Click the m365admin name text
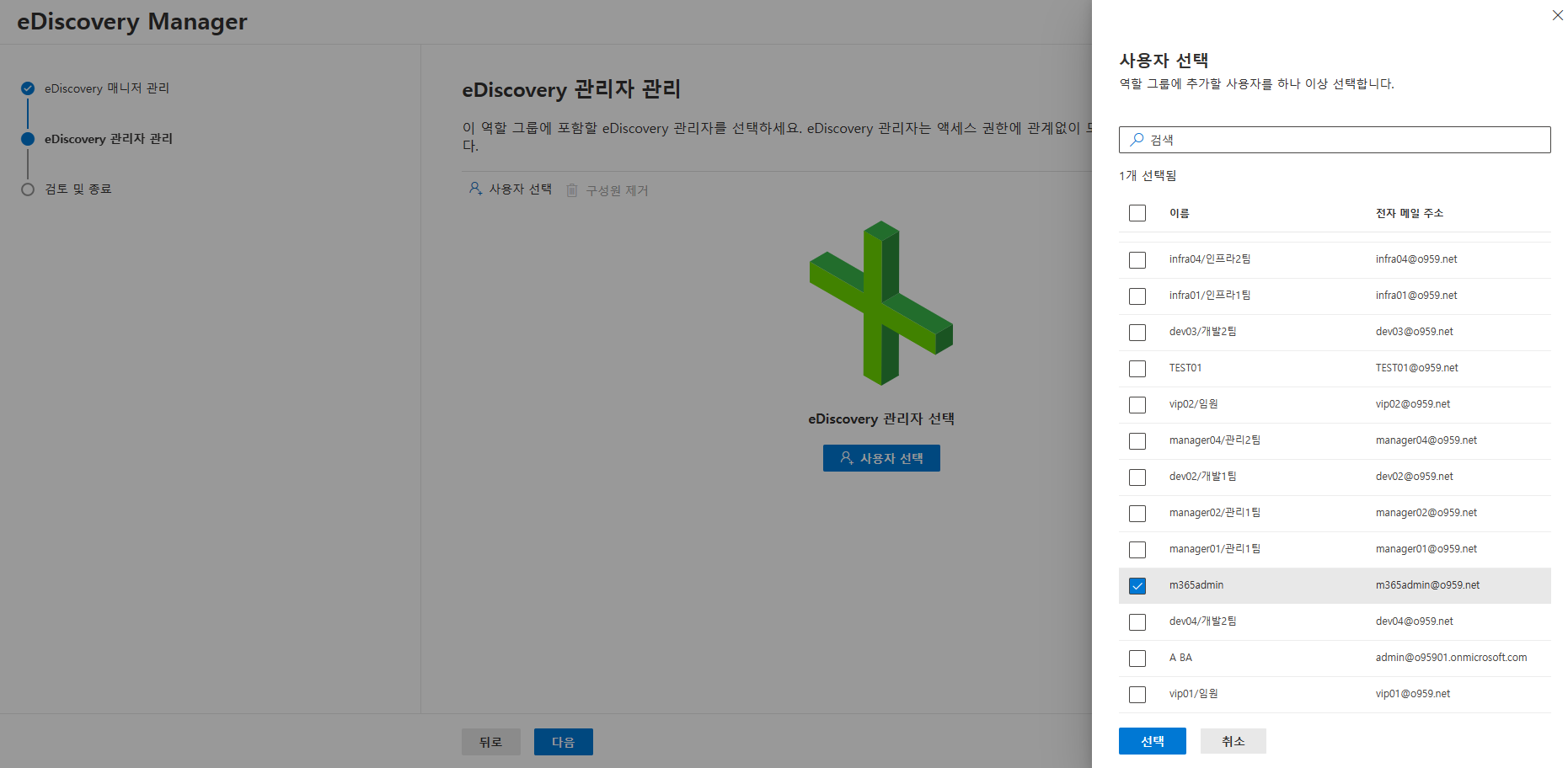Image resolution: width=1568 pixels, height=768 pixels. pyautogui.click(x=1196, y=585)
